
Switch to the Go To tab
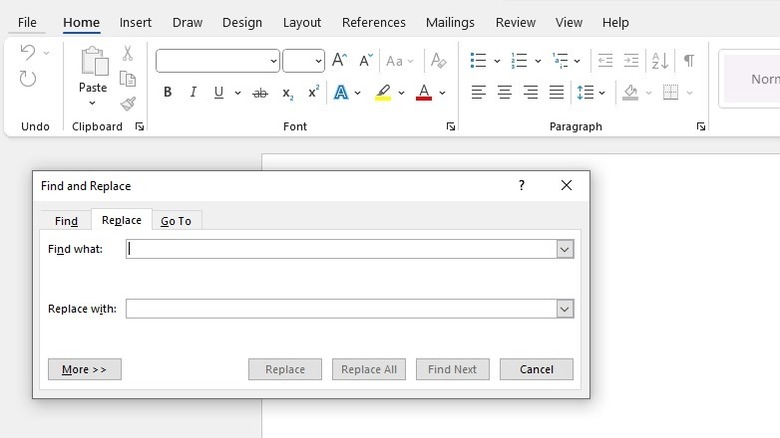176,221
